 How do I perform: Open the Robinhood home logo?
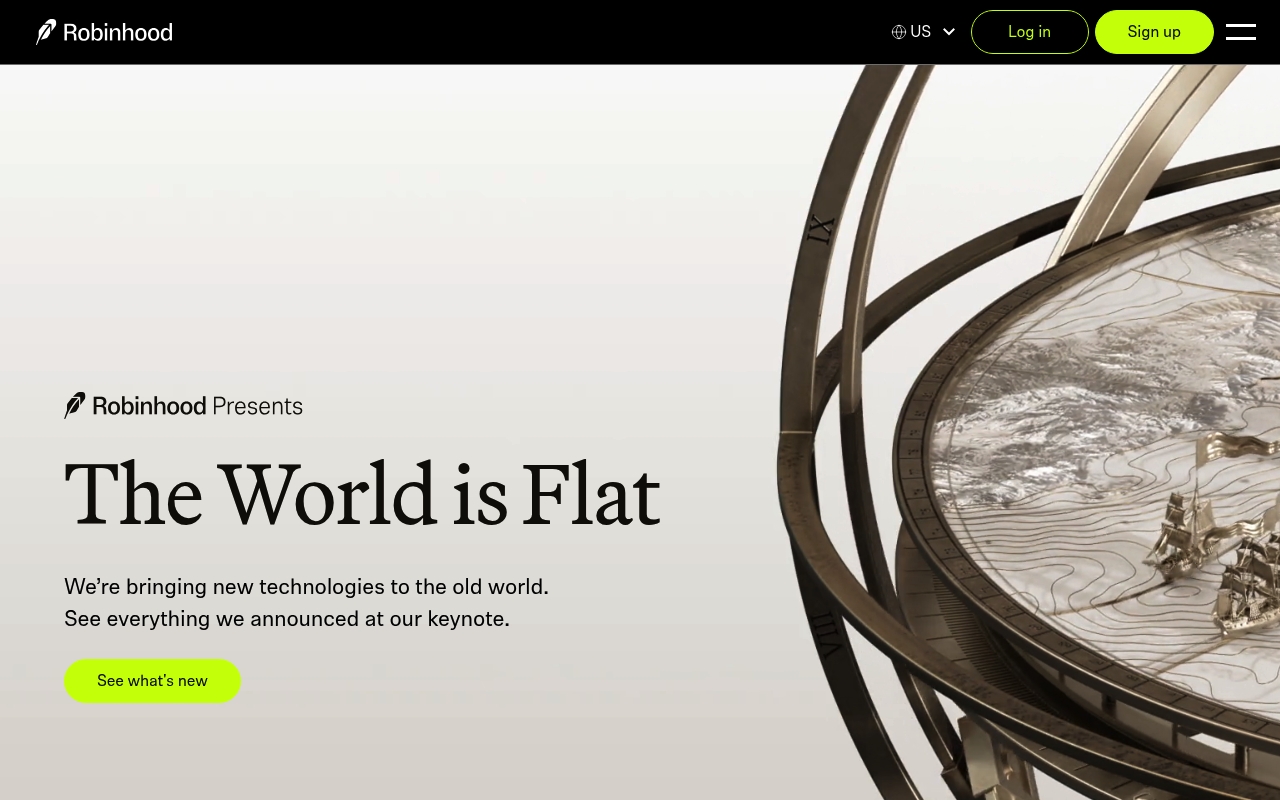coord(104,32)
